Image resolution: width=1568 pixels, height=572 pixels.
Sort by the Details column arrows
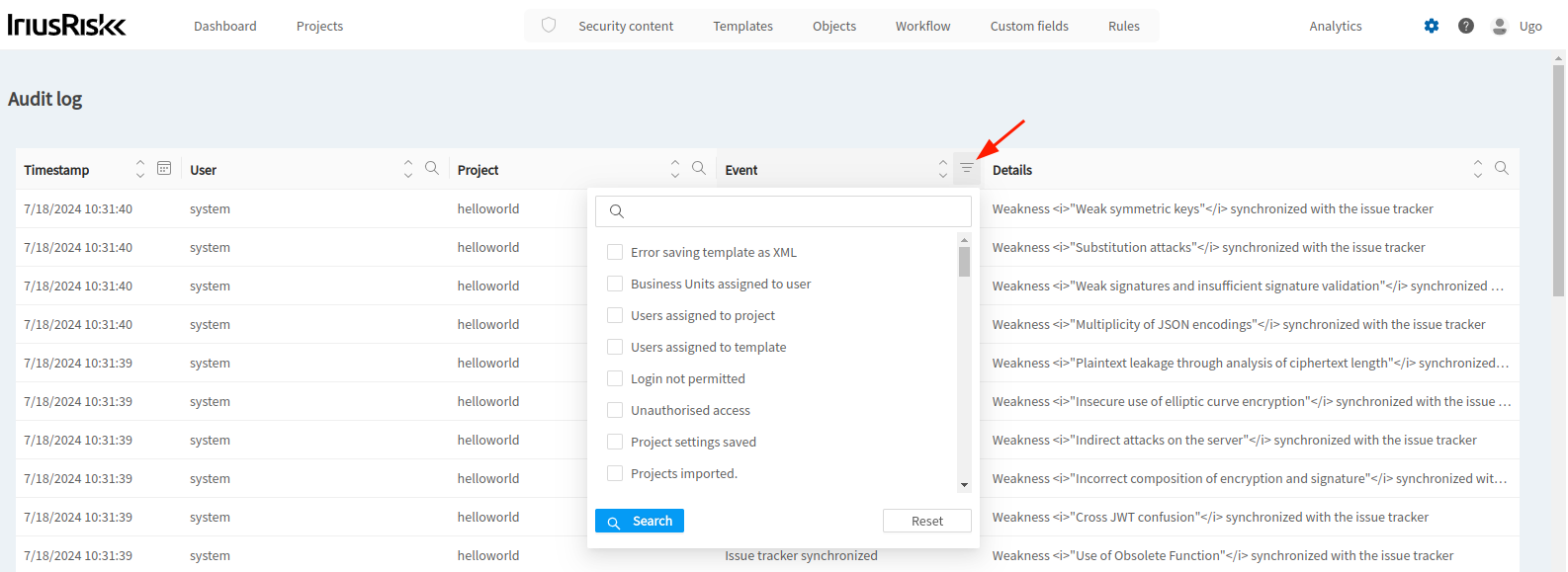coord(1478,169)
